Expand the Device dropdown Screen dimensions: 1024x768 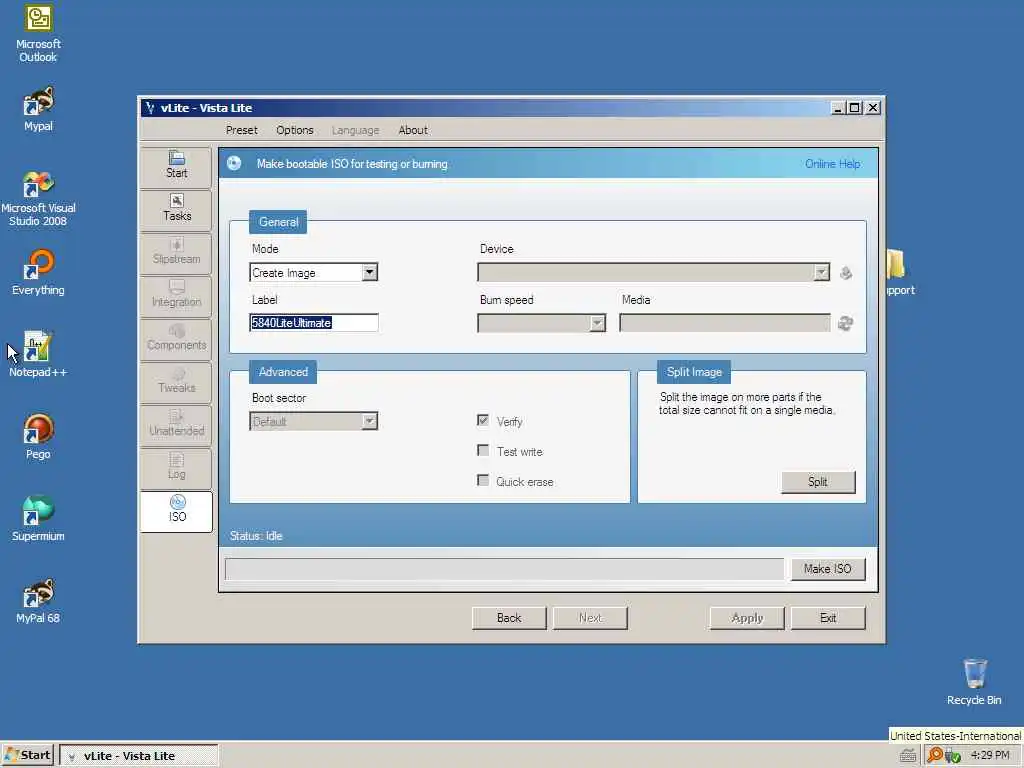(x=822, y=272)
